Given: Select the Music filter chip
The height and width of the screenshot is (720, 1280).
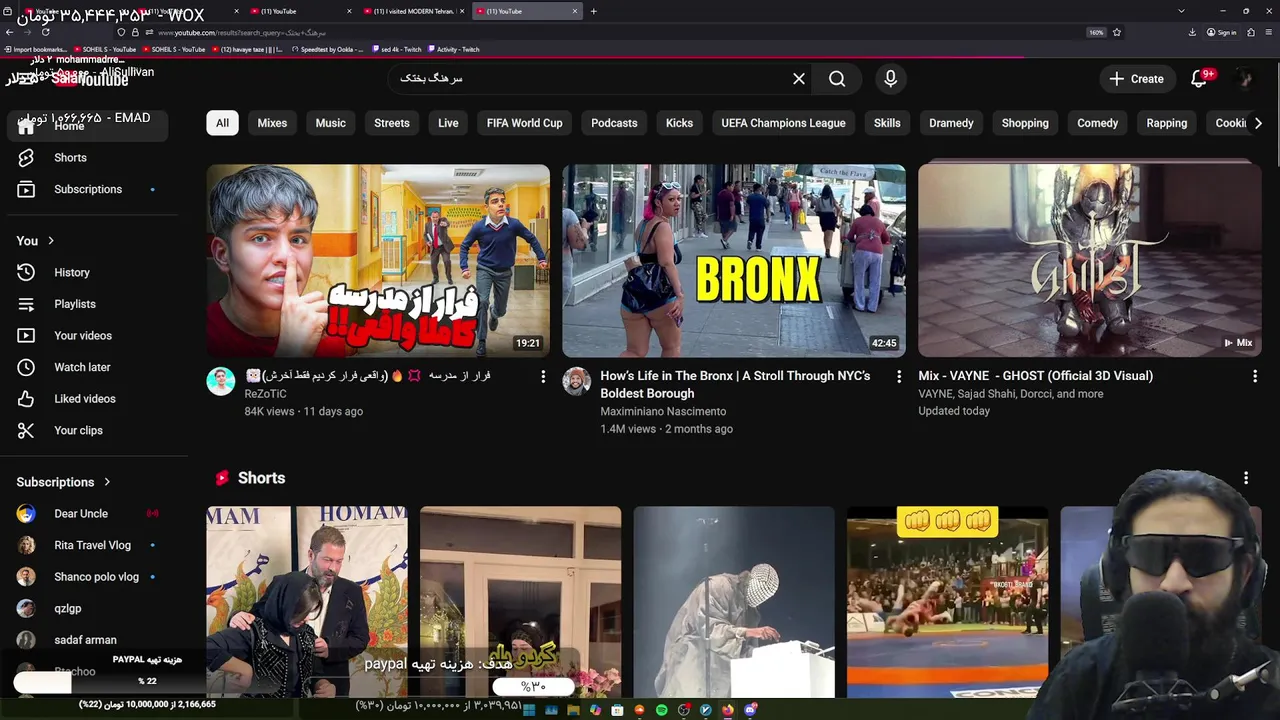Looking at the screenshot, I should pyautogui.click(x=330, y=123).
